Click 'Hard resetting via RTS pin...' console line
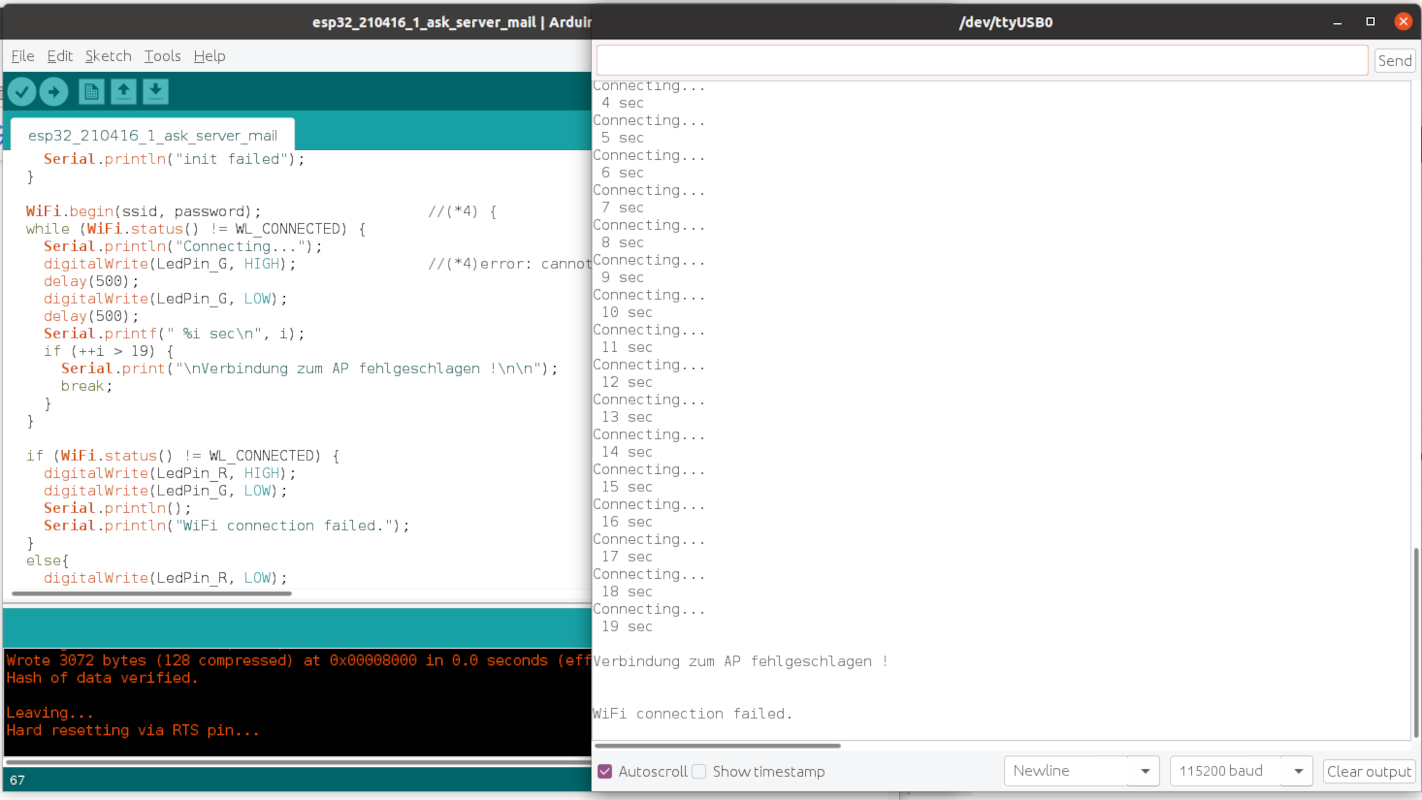This screenshot has width=1422, height=800. 132,730
